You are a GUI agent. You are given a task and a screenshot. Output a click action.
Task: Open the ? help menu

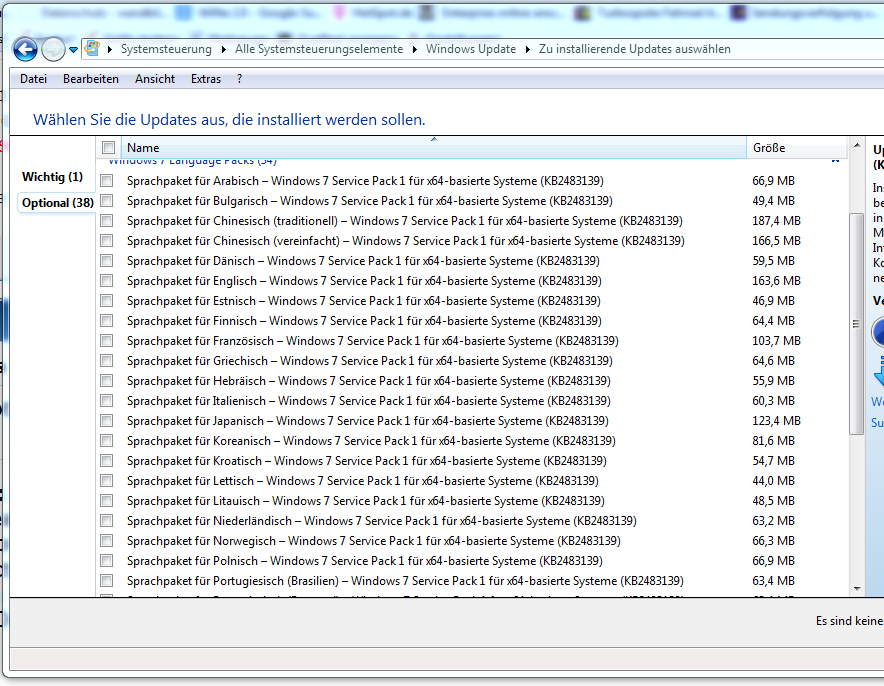point(240,79)
